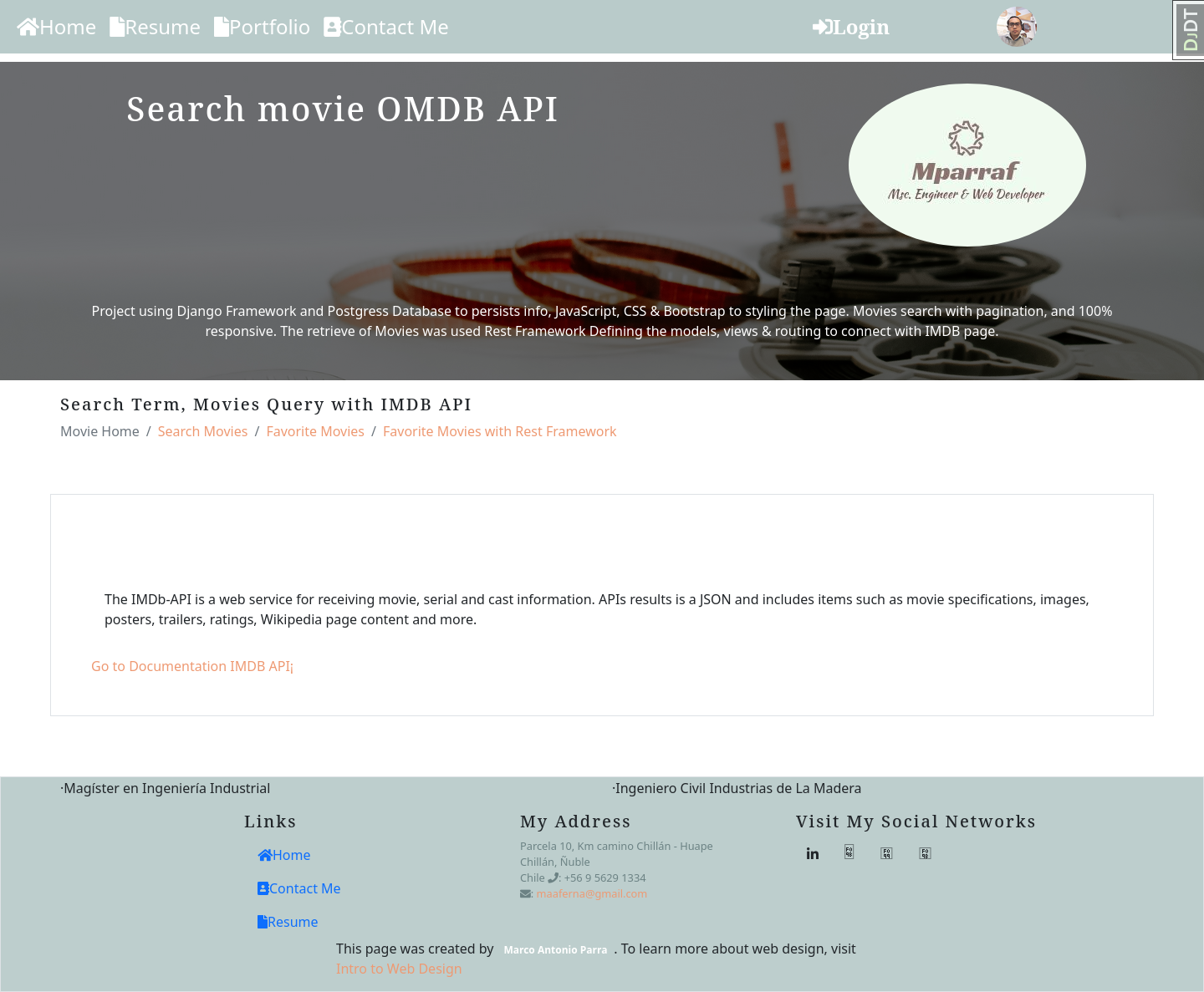Click the Links footer heading
The height and width of the screenshot is (992, 1204).
click(270, 822)
